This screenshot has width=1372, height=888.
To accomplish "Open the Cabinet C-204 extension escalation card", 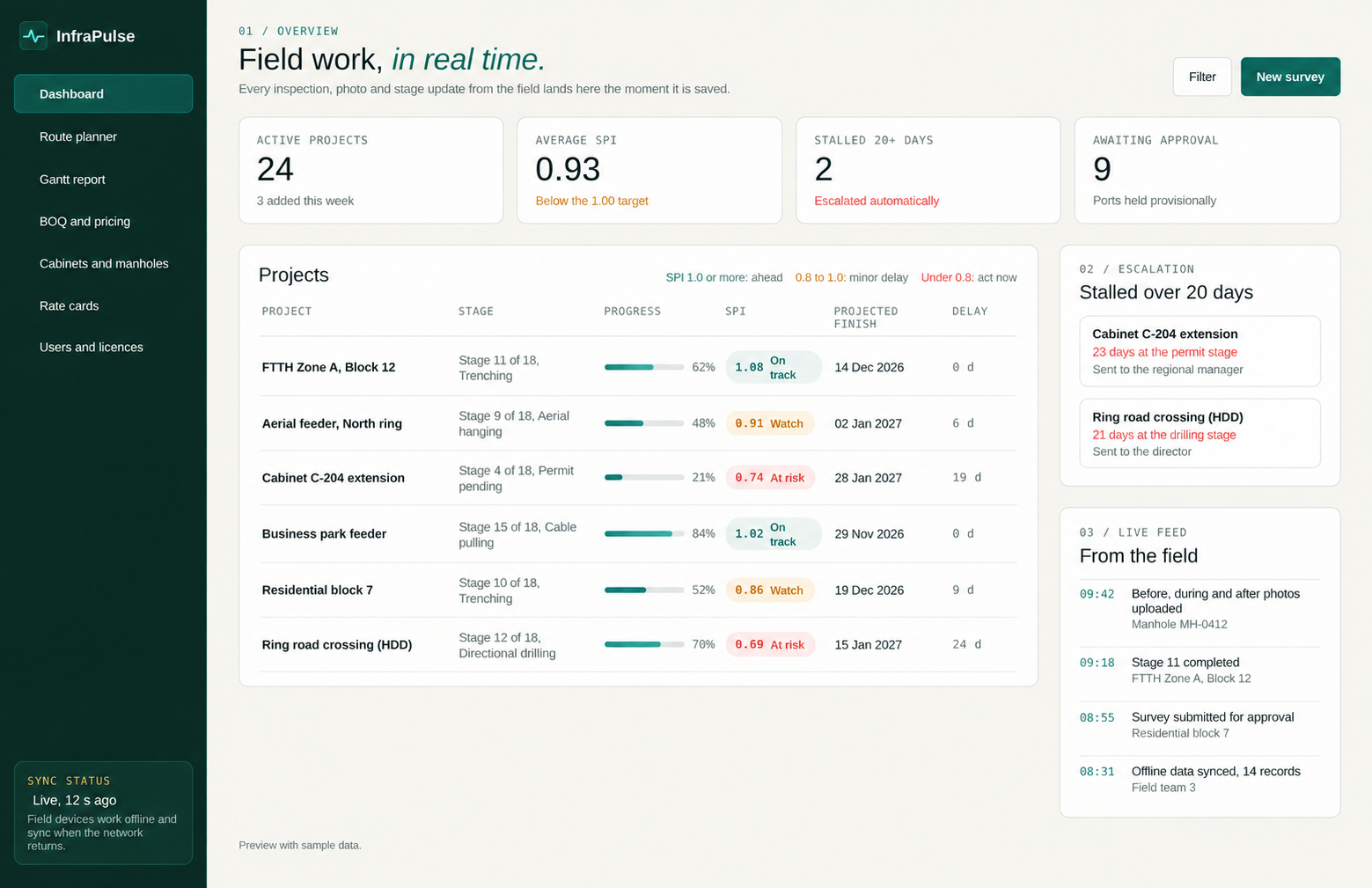I will pos(1200,351).
